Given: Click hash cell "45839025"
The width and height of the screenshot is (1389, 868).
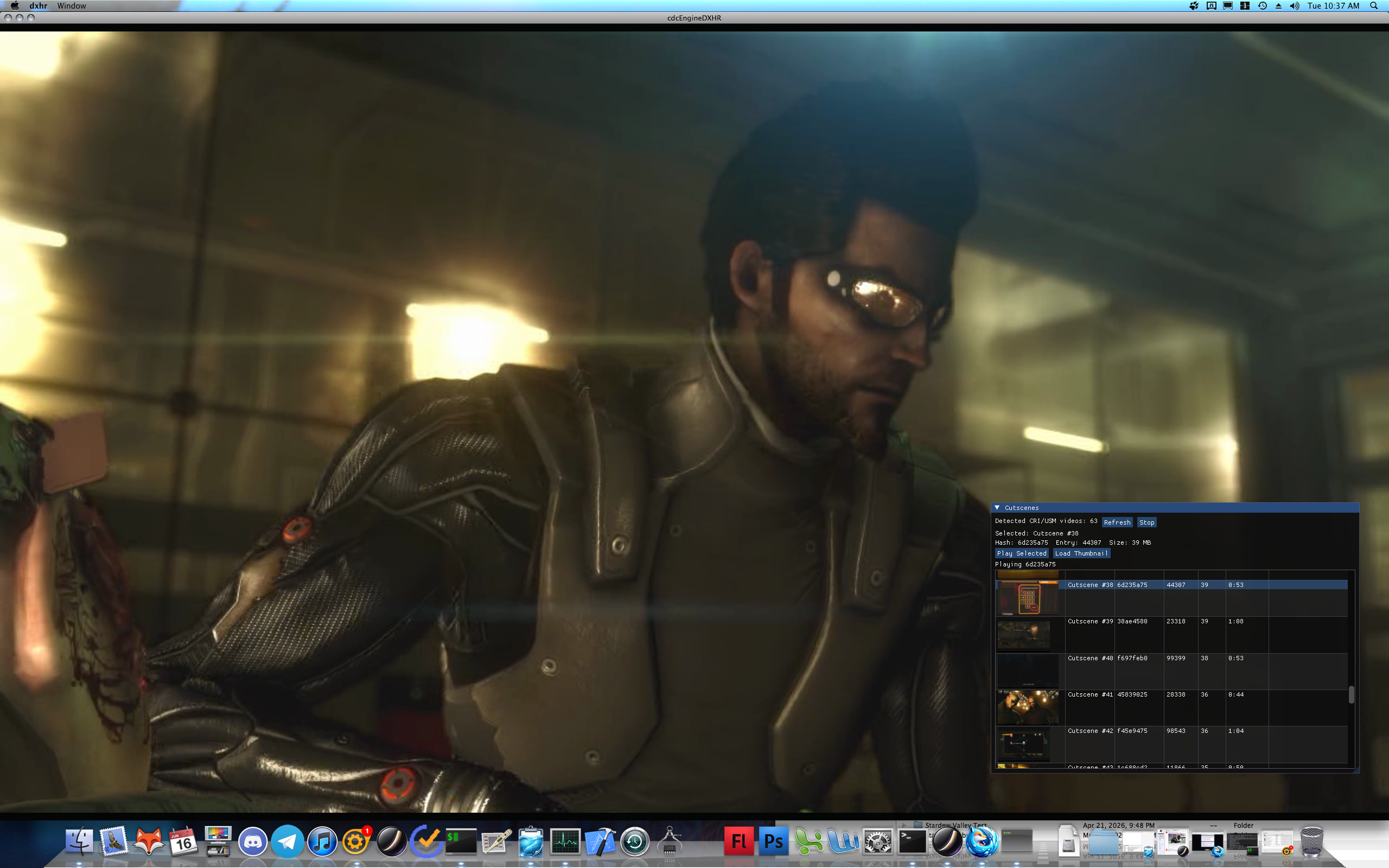Looking at the screenshot, I should [x=1132, y=694].
